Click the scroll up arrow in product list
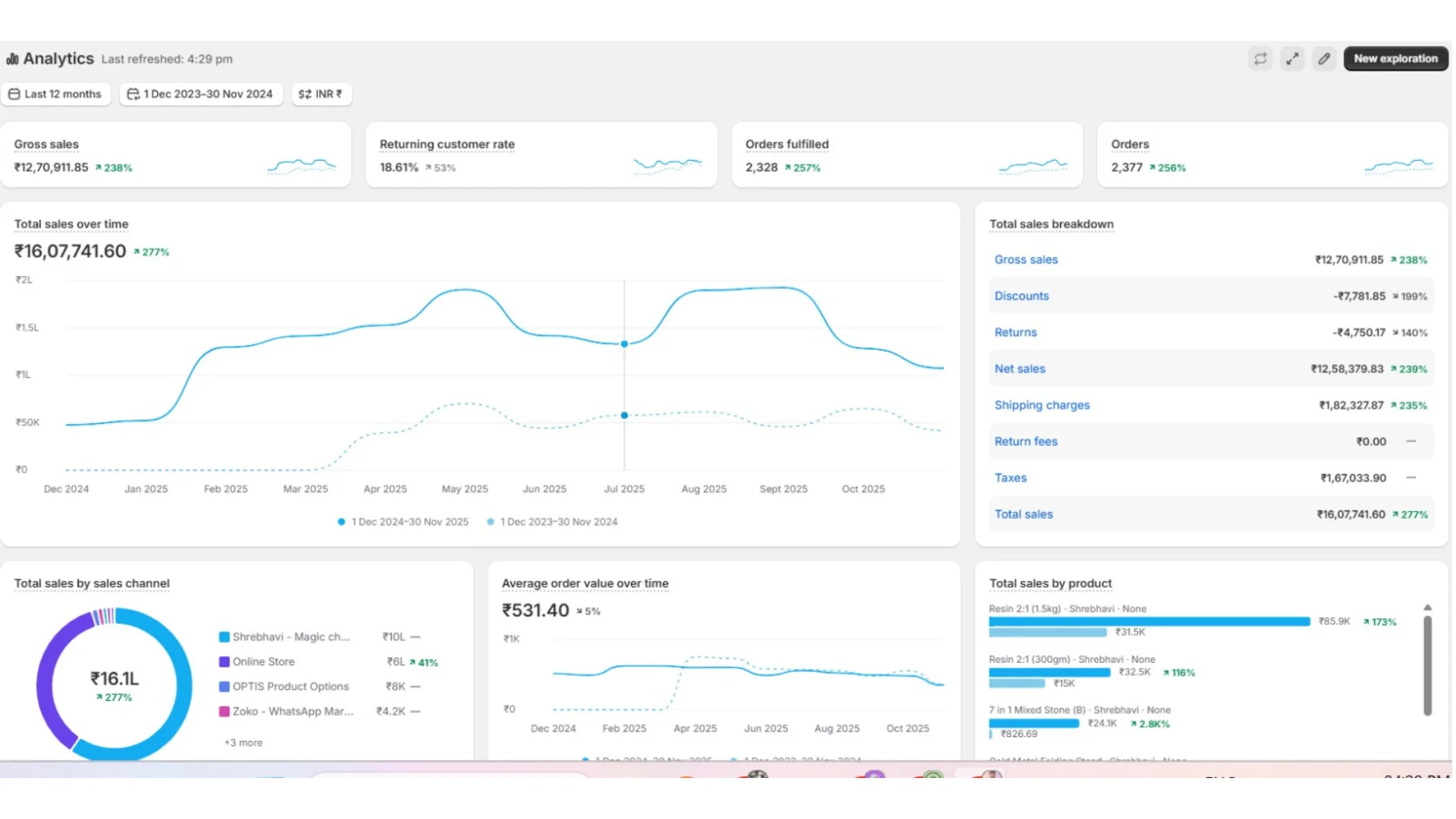The width and height of the screenshot is (1456, 819). [1427, 607]
